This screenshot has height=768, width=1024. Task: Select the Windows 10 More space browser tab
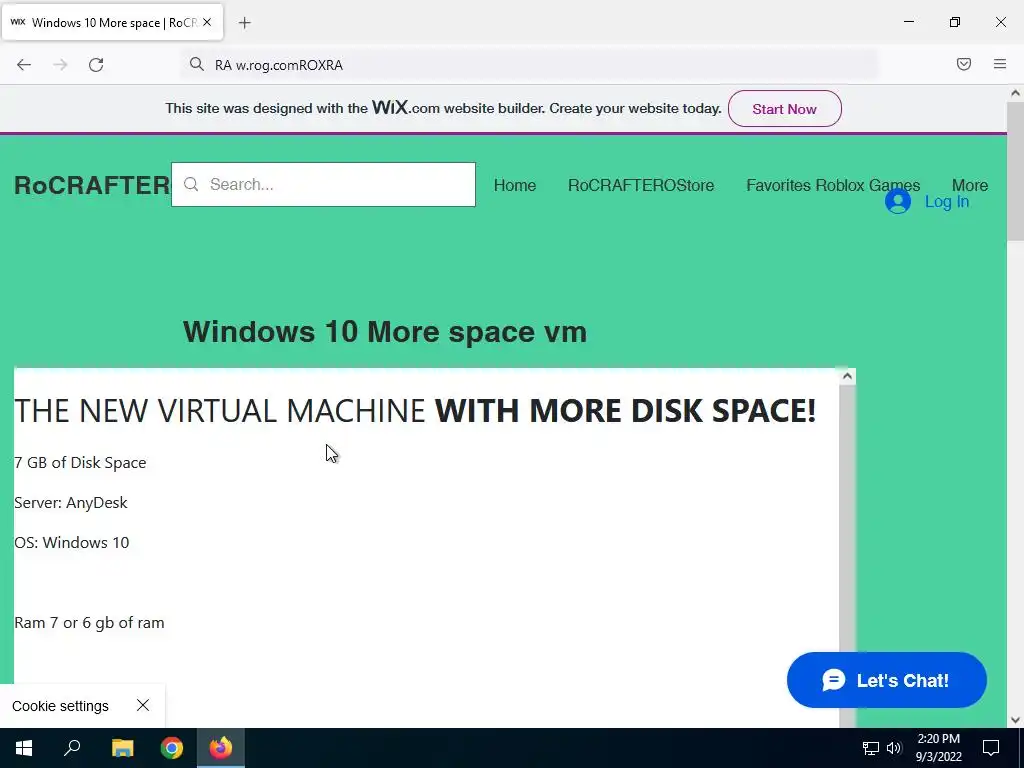point(112,23)
